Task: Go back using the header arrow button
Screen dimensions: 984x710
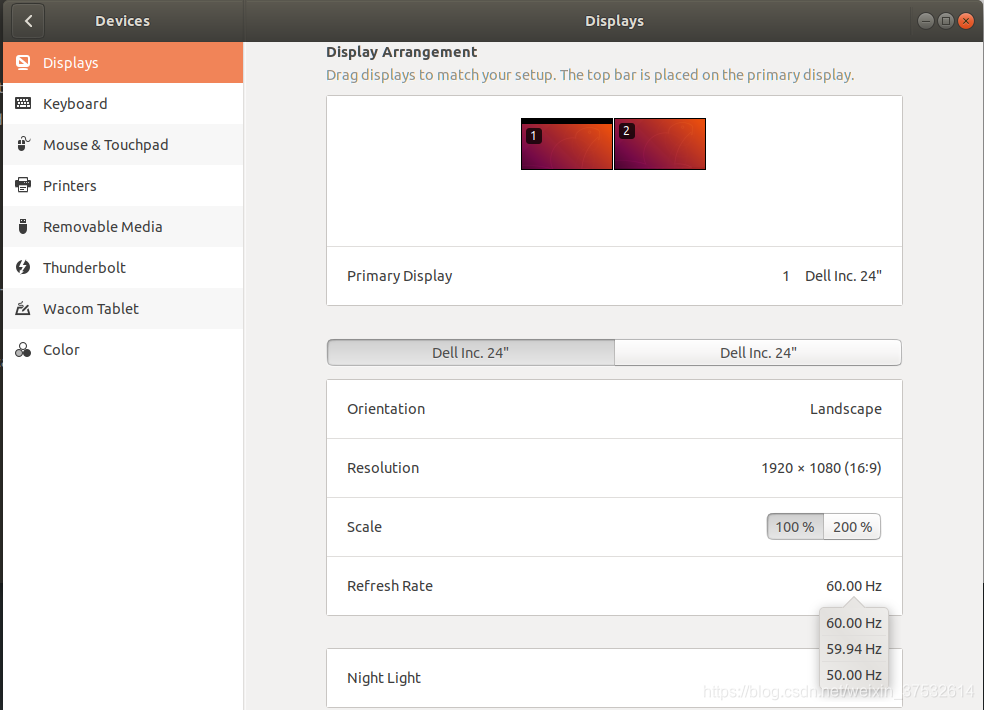Action: (x=28, y=21)
